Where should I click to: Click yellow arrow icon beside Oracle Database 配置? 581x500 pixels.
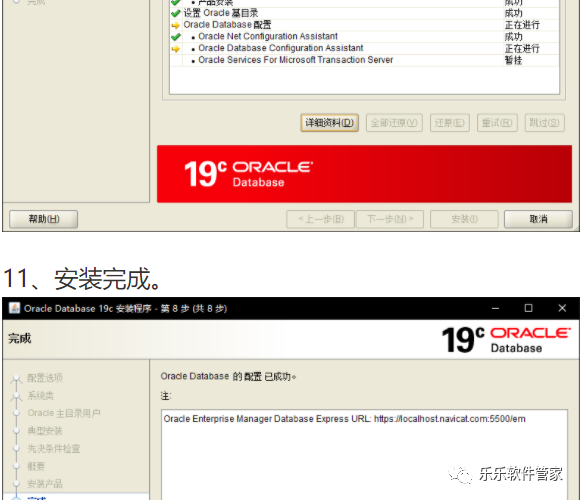tap(176, 26)
